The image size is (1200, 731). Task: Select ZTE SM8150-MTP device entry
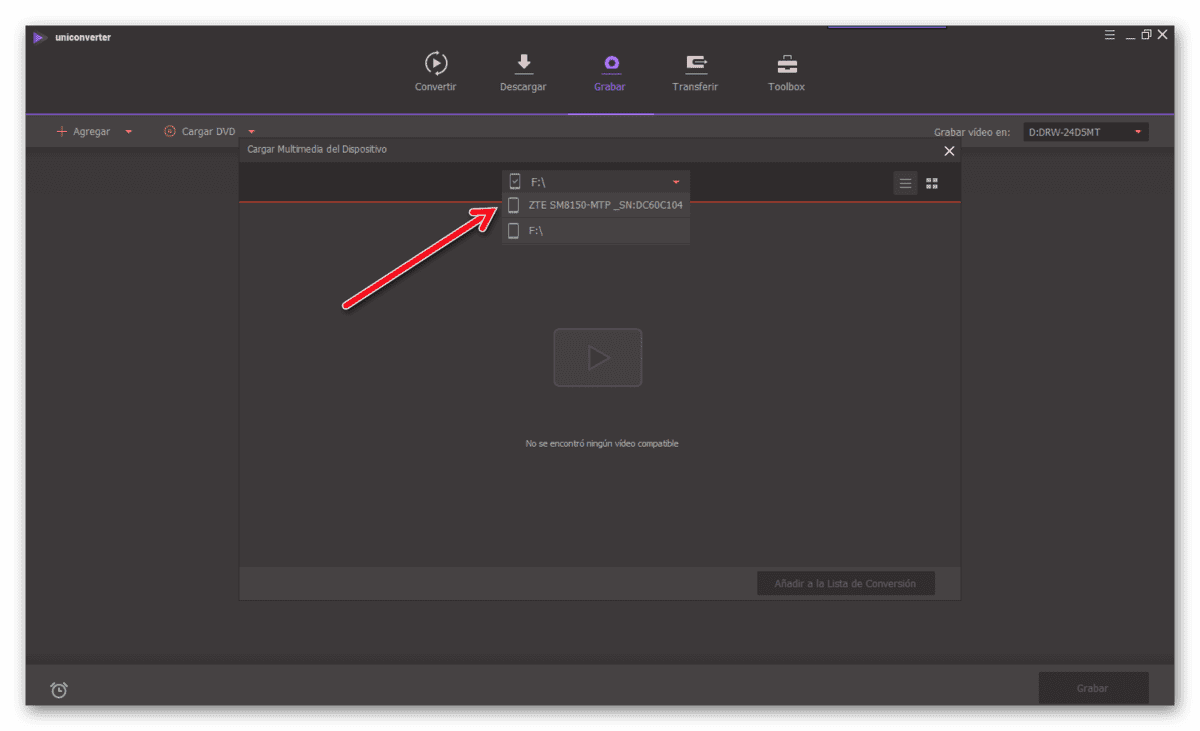[x=596, y=205]
